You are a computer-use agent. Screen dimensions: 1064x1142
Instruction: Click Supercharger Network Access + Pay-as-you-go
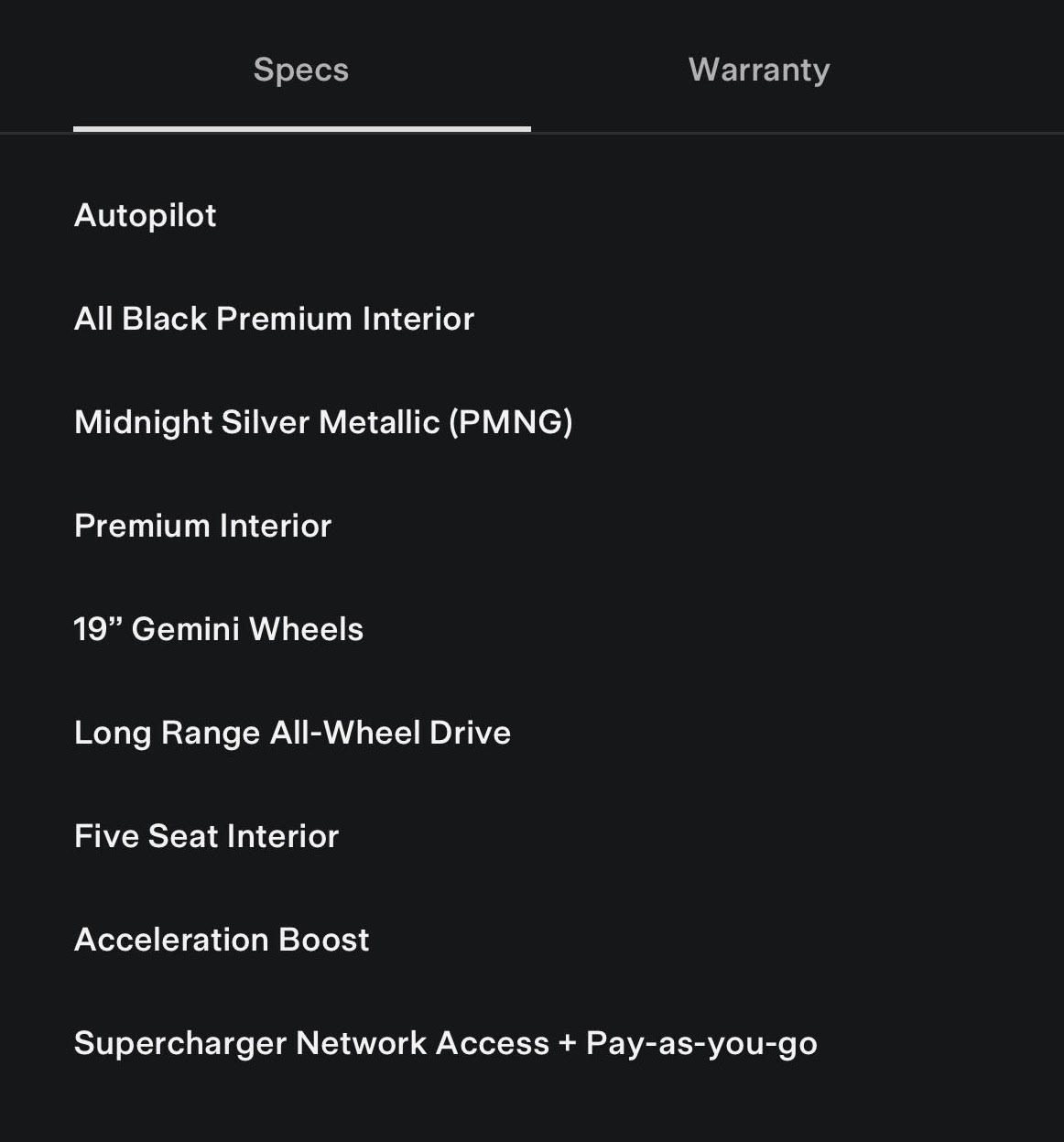pyautogui.click(x=445, y=1043)
